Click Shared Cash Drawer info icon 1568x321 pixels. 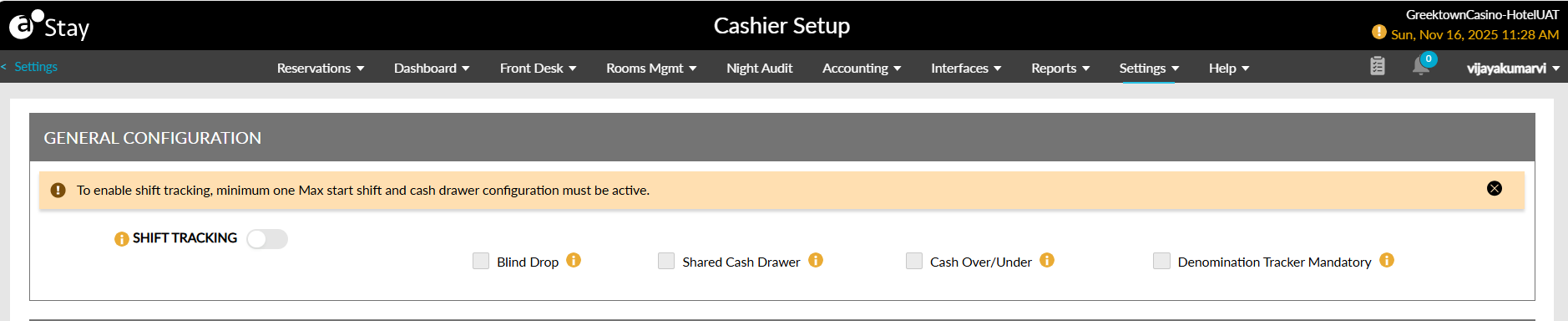(816, 260)
